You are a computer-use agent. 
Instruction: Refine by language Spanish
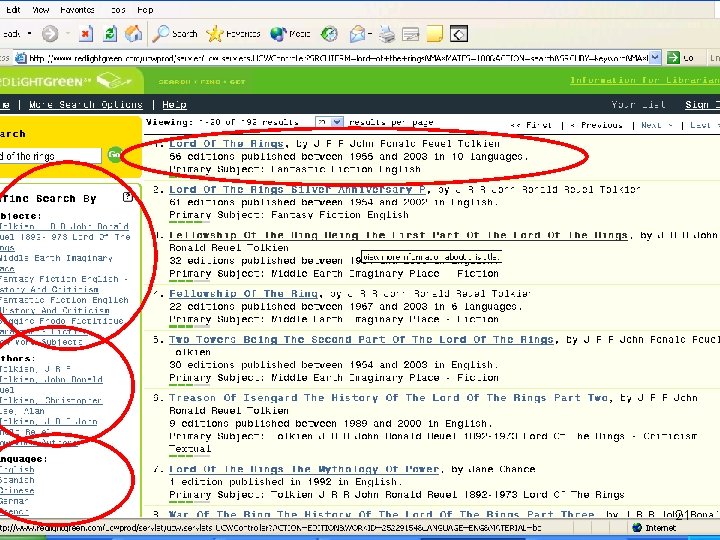[17, 480]
